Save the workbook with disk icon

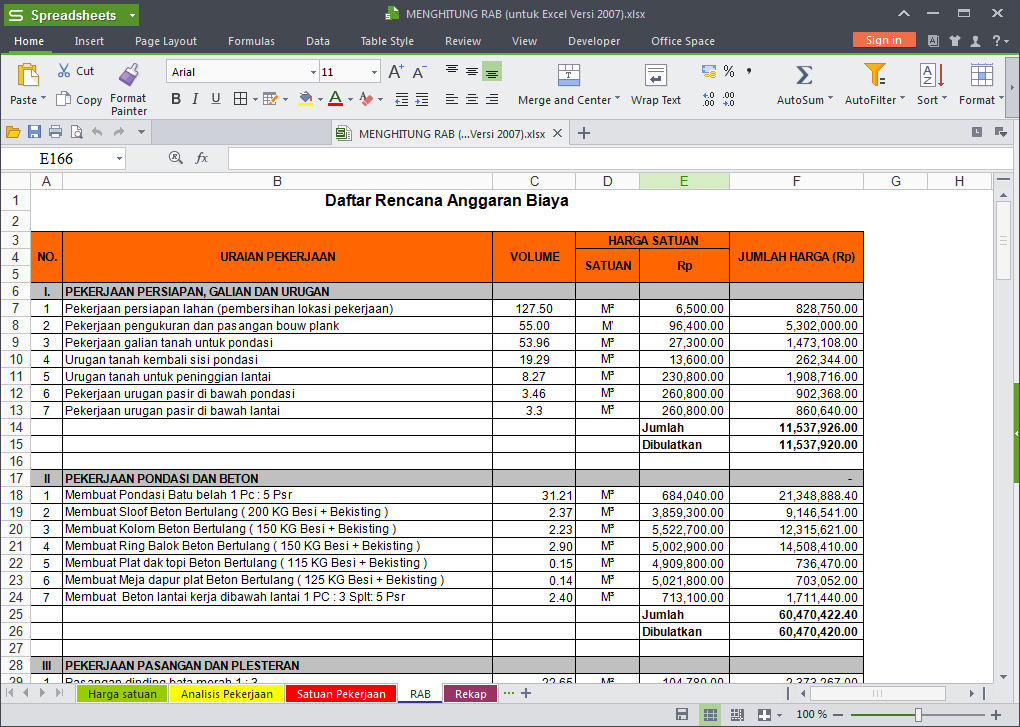tap(34, 133)
